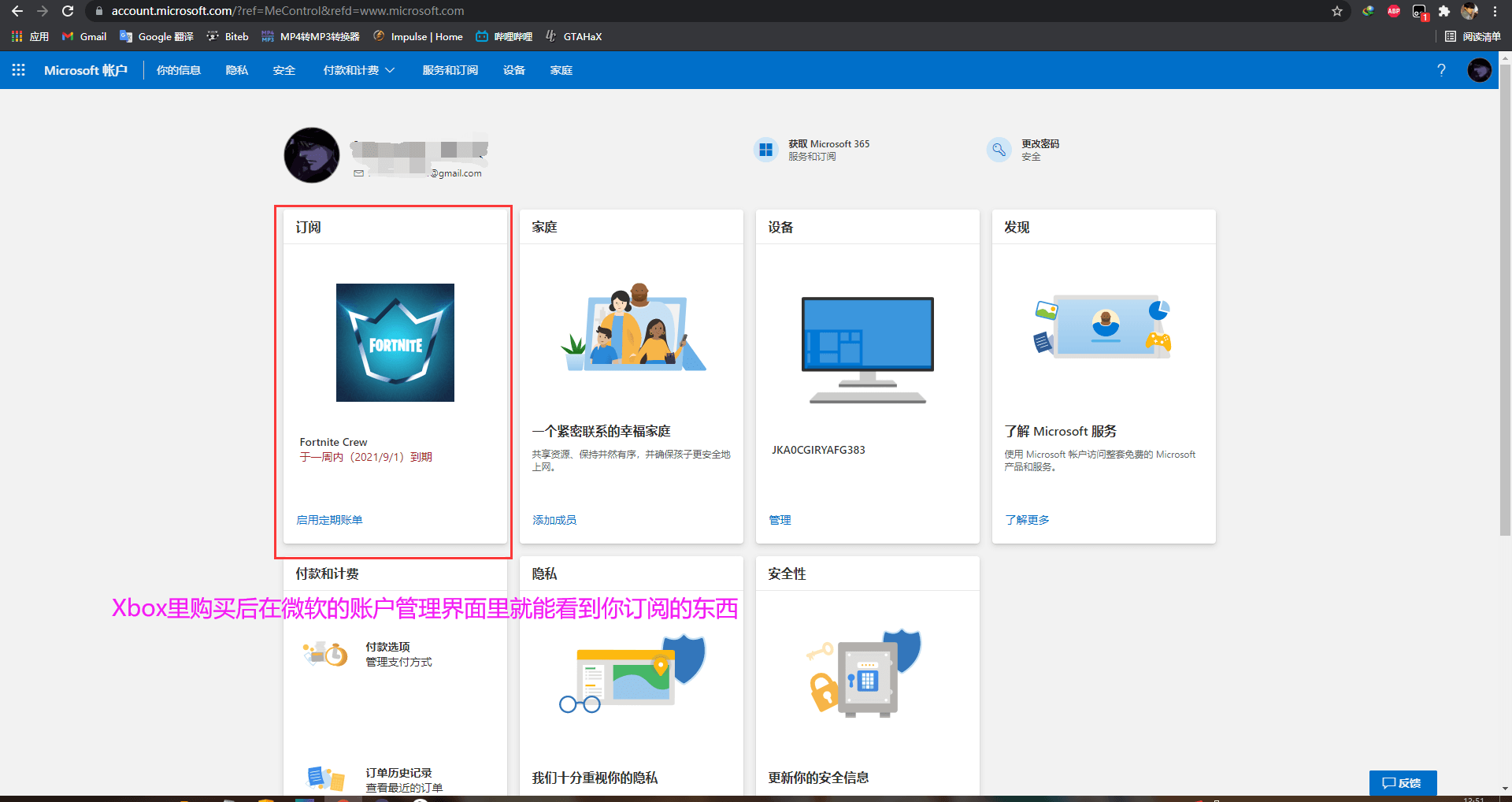Click the 订阅 card heading
Viewport: 1512px width, 802px height.
click(308, 227)
